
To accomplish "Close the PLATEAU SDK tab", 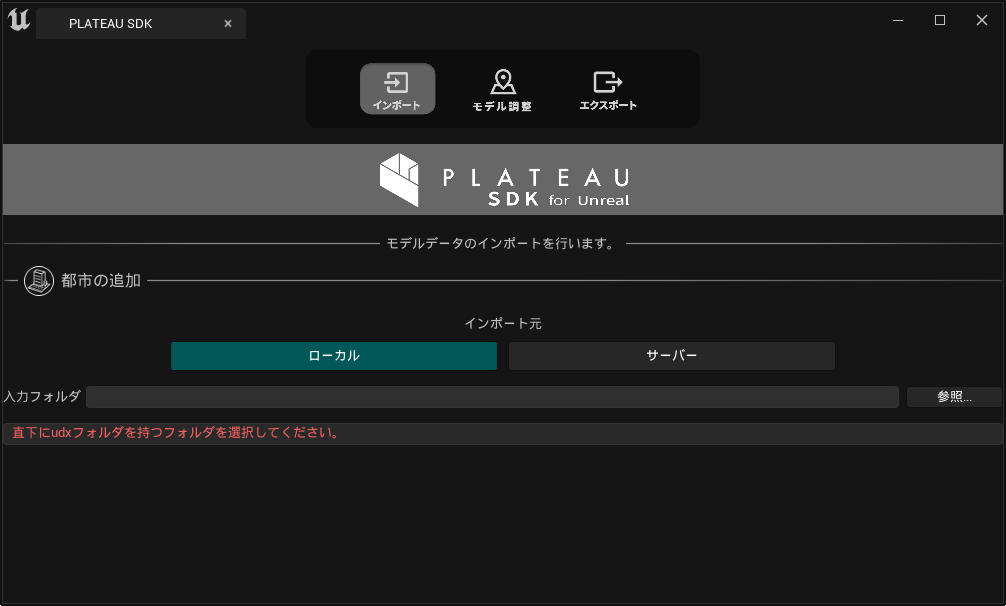I will click(228, 24).
